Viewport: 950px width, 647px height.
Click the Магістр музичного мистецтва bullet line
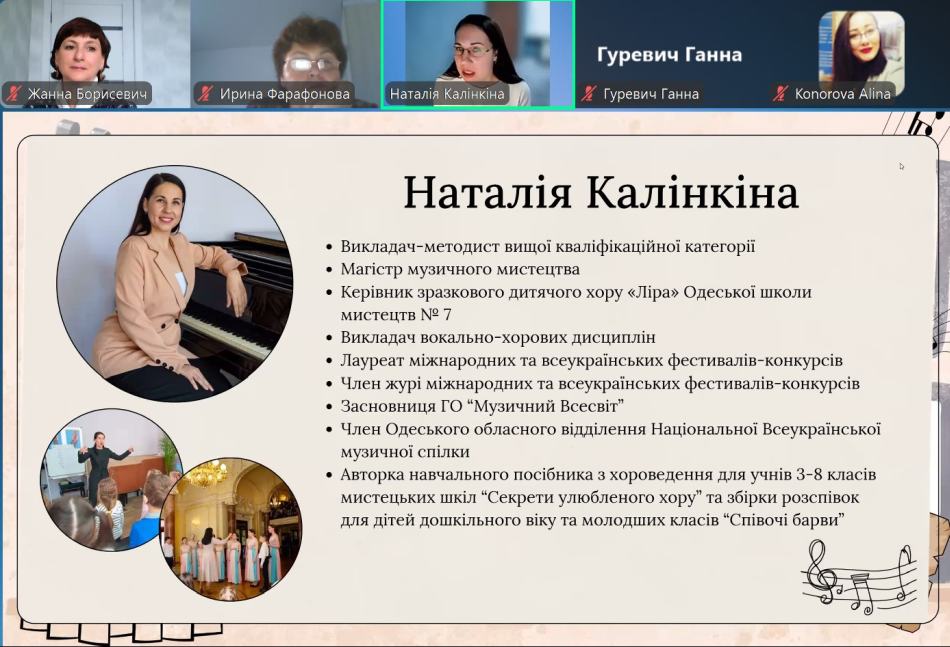(x=459, y=269)
